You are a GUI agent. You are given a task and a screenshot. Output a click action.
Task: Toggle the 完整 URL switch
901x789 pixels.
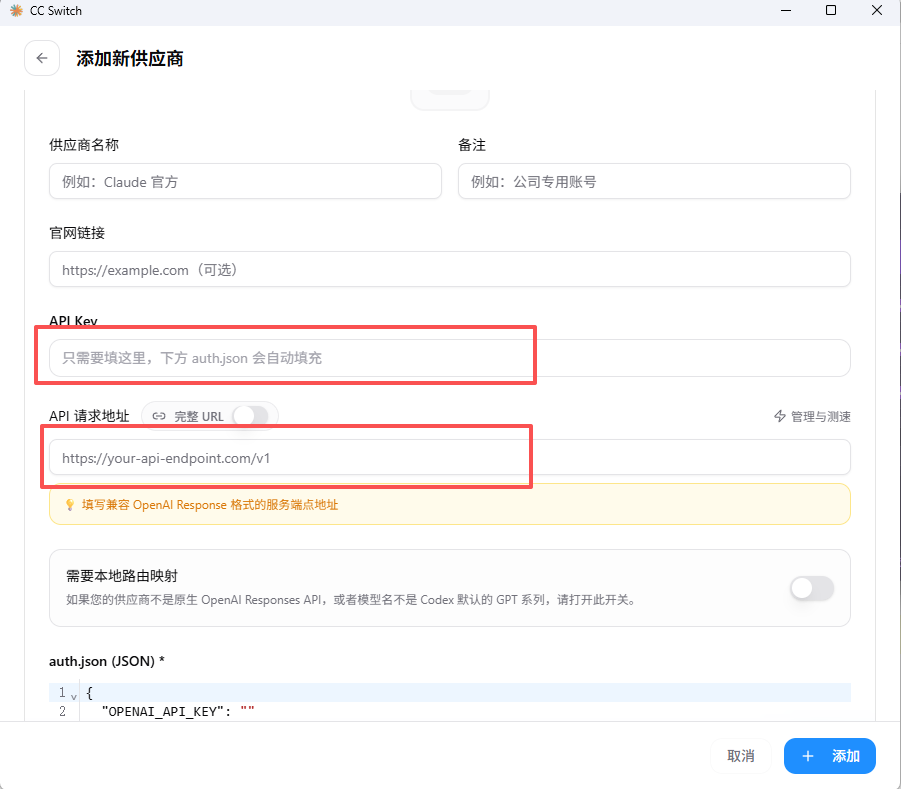point(251,416)
